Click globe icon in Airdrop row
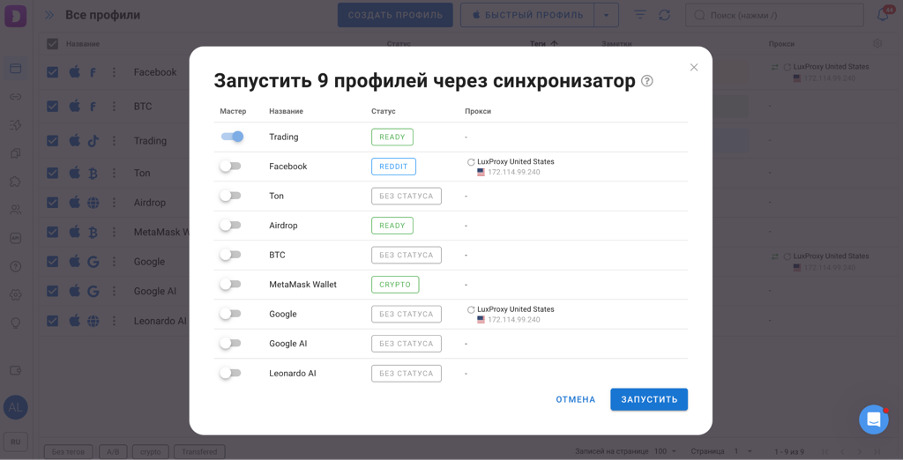This screenshot has height=460, width=904. [93, 202]
